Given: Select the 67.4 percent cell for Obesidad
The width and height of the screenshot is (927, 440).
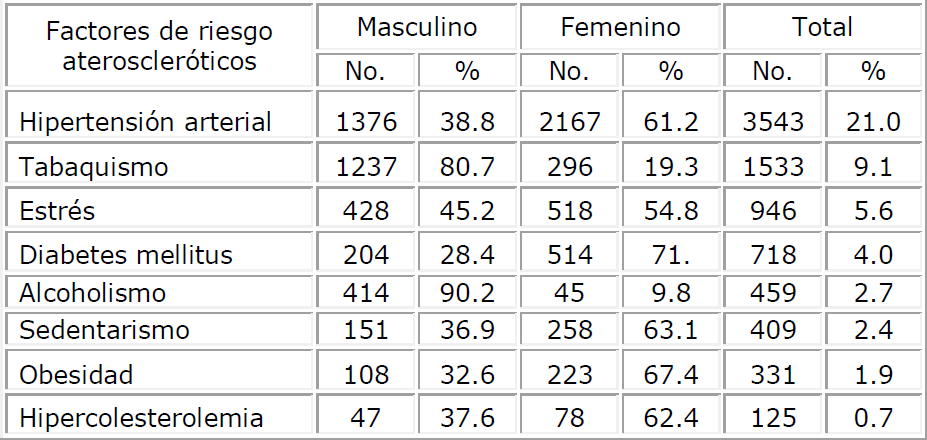Looking at the screenshot, I should click(670, 375).
